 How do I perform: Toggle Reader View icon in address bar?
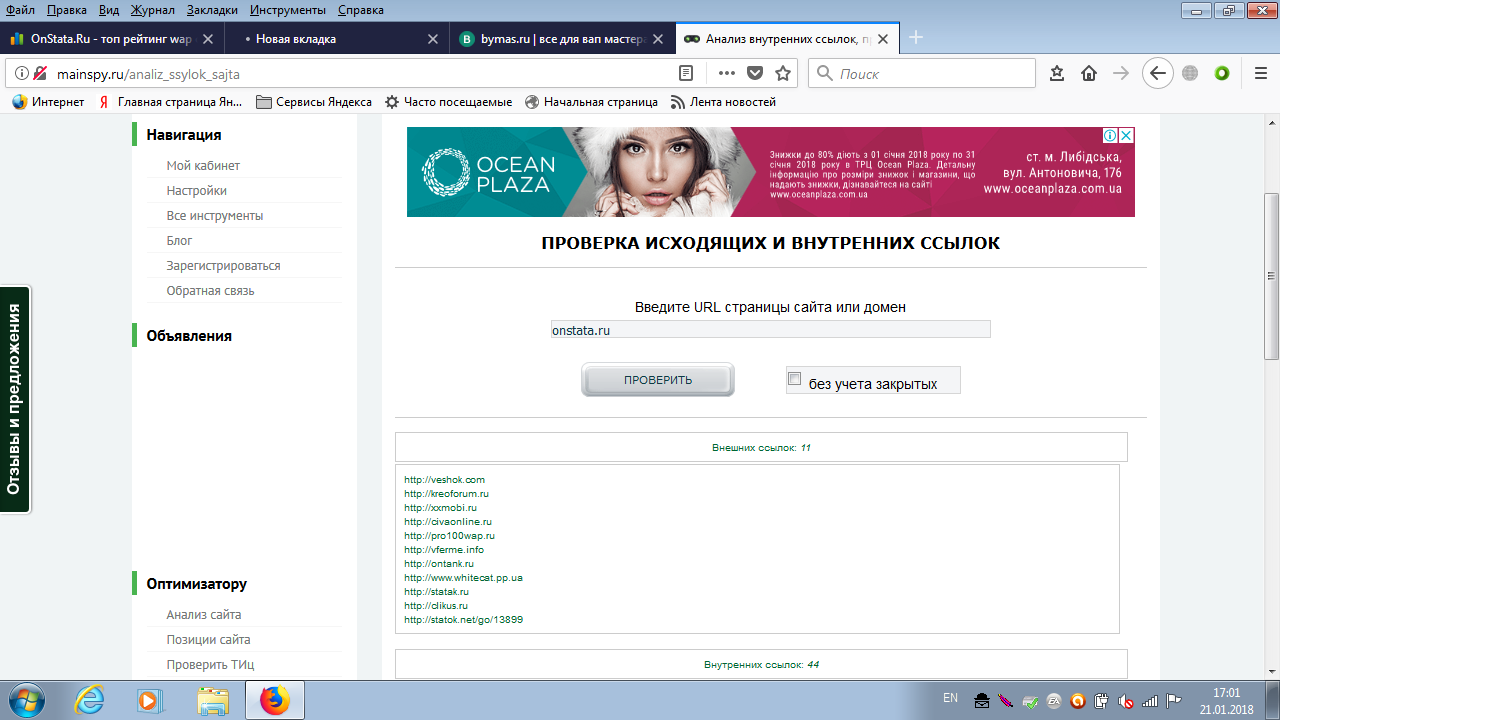pos(686,73)
